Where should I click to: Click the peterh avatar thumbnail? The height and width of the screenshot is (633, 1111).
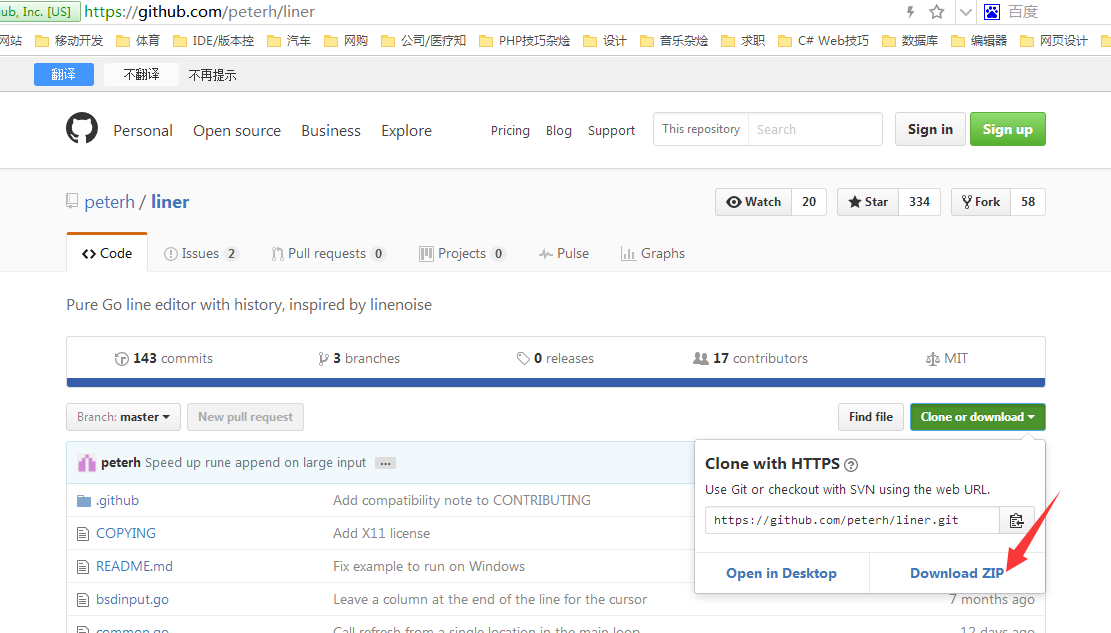(86, 463)
